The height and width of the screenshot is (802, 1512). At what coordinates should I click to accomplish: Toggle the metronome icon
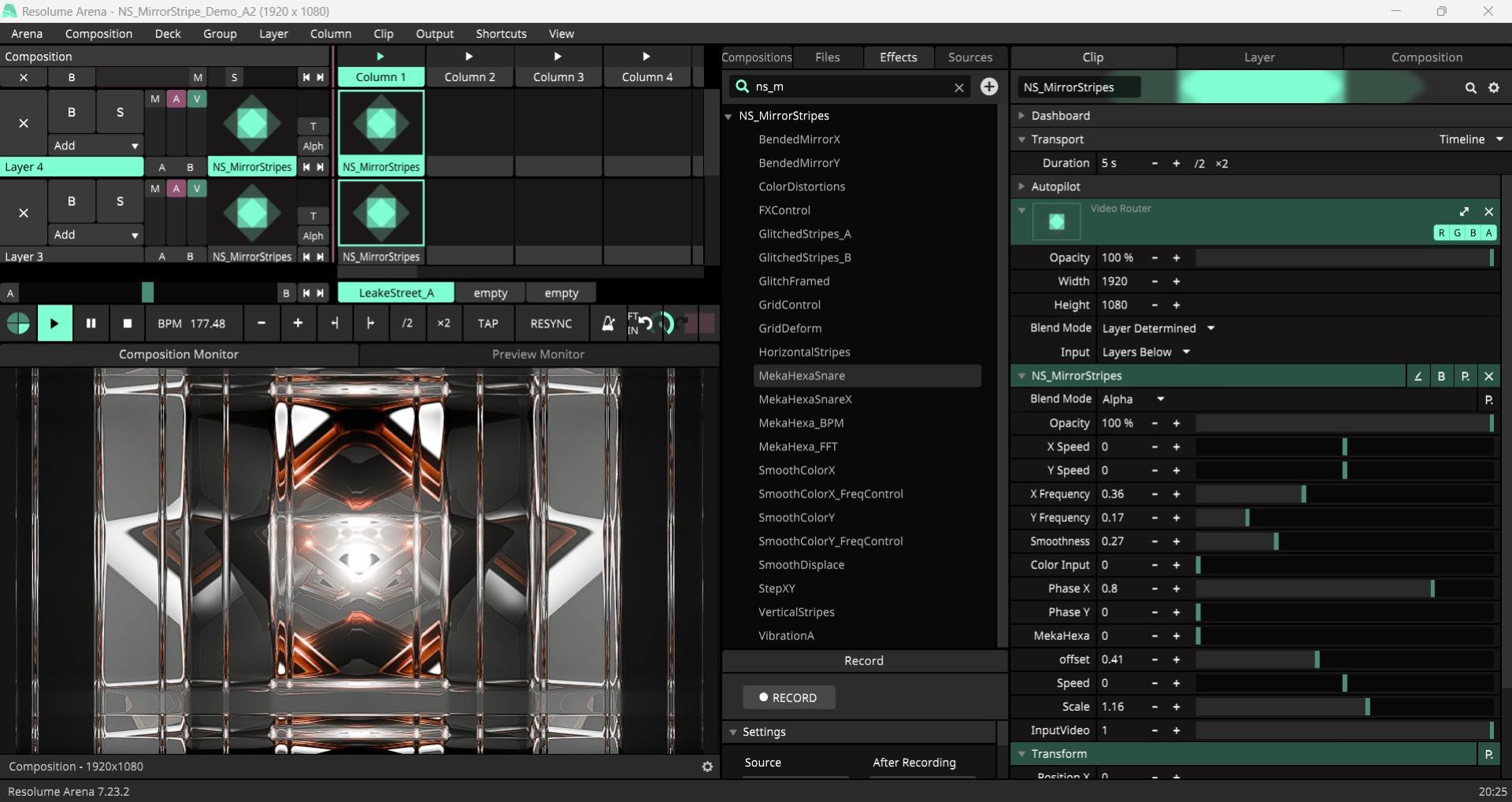coord(608,323)
